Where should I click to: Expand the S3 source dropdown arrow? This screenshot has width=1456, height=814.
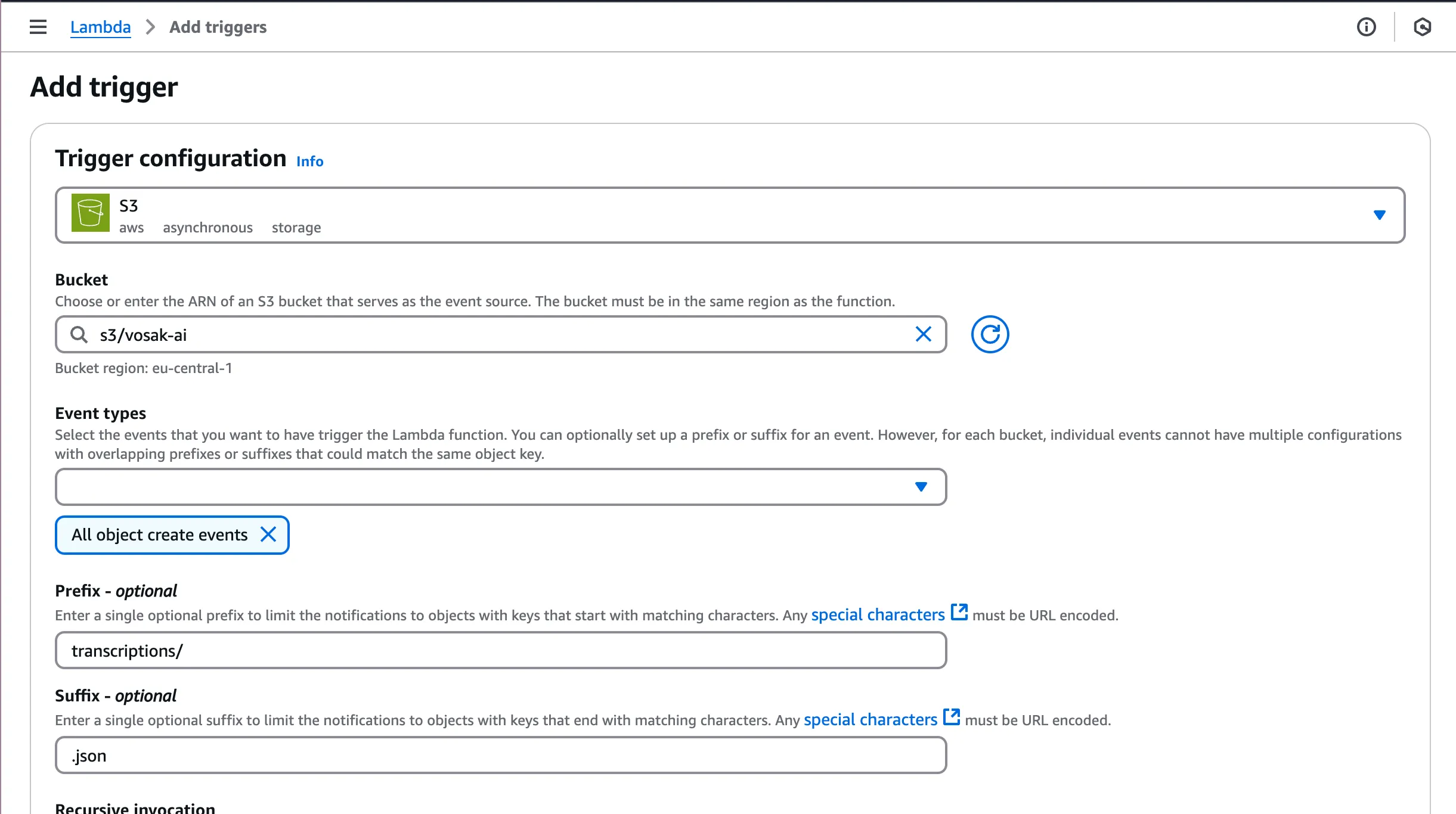1380,215
